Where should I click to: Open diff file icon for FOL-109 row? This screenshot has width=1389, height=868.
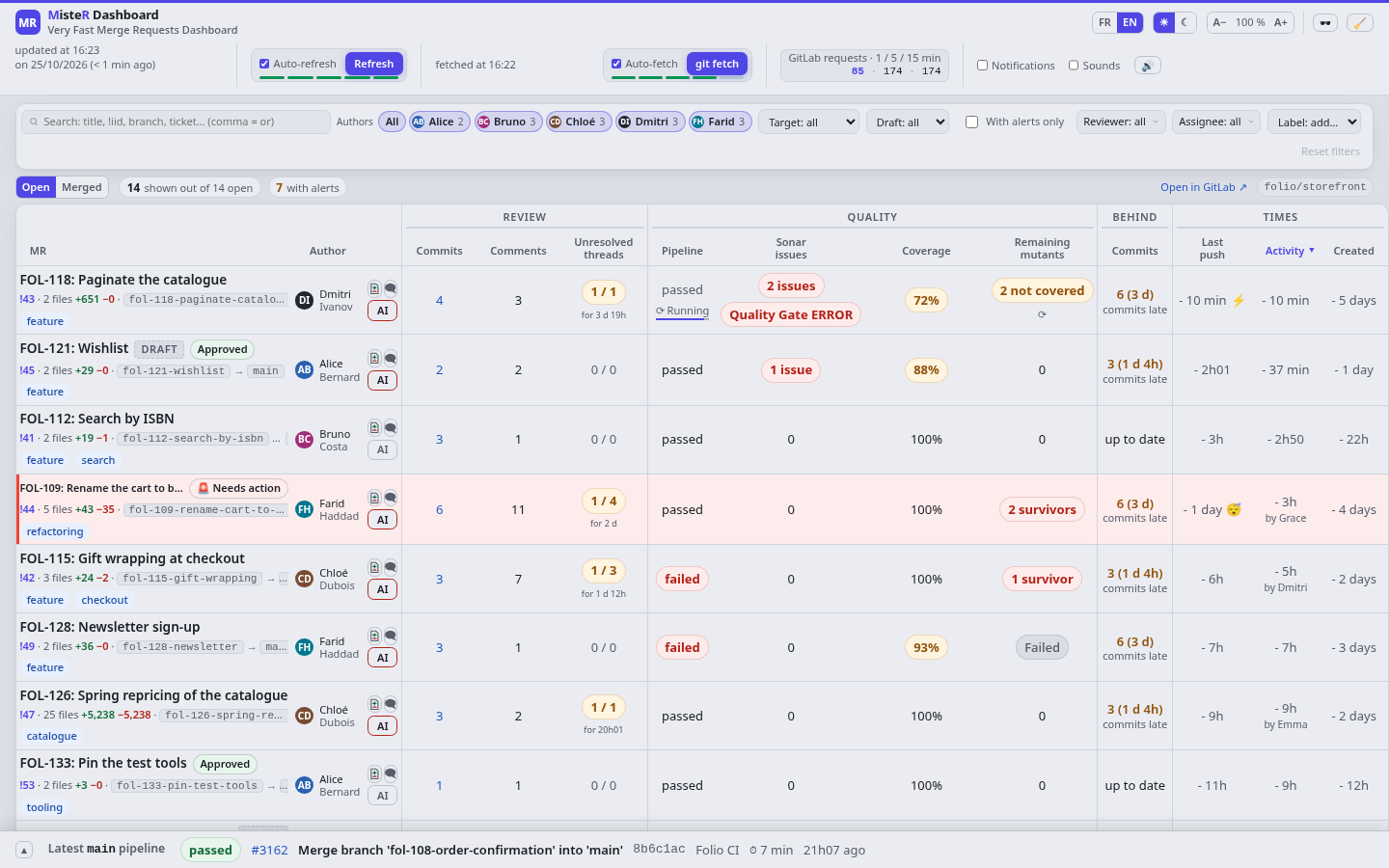(x=374, y=498)
